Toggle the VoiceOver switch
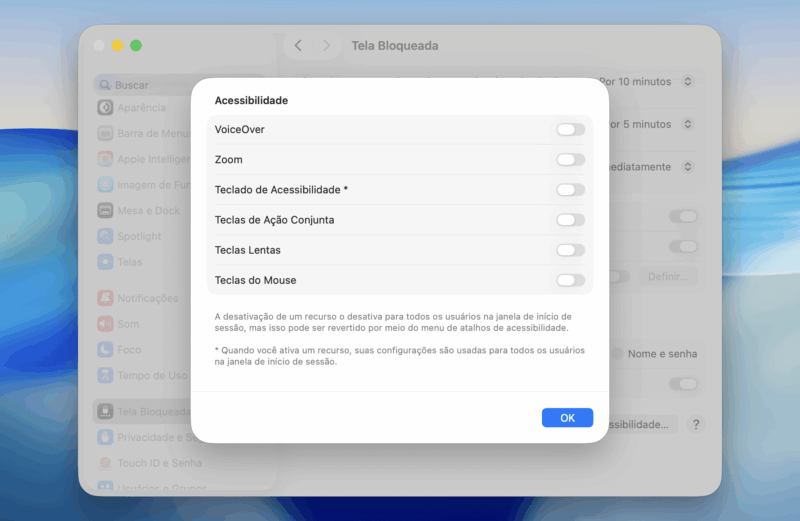 570,130
